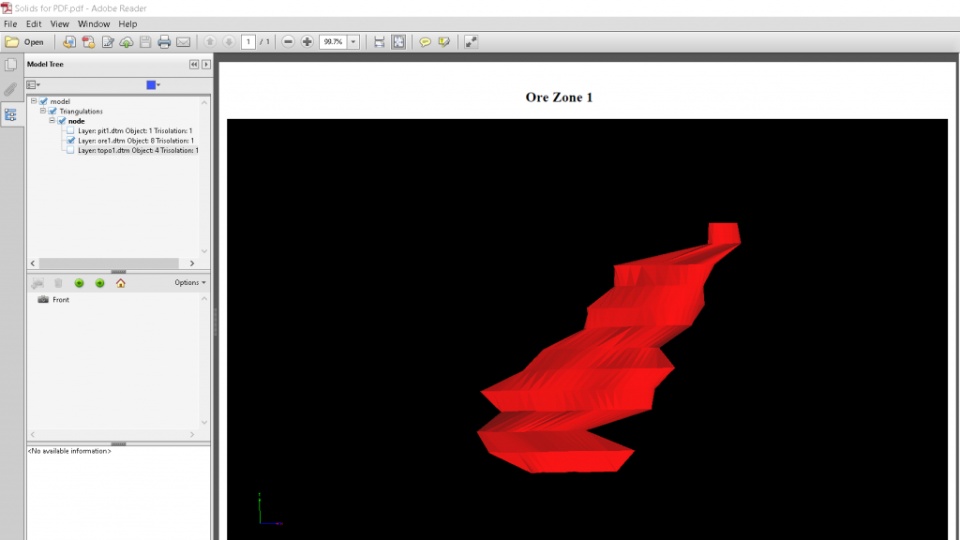Click the Open button in toolbar
The image size is (960, 540).
click(24, 42)
